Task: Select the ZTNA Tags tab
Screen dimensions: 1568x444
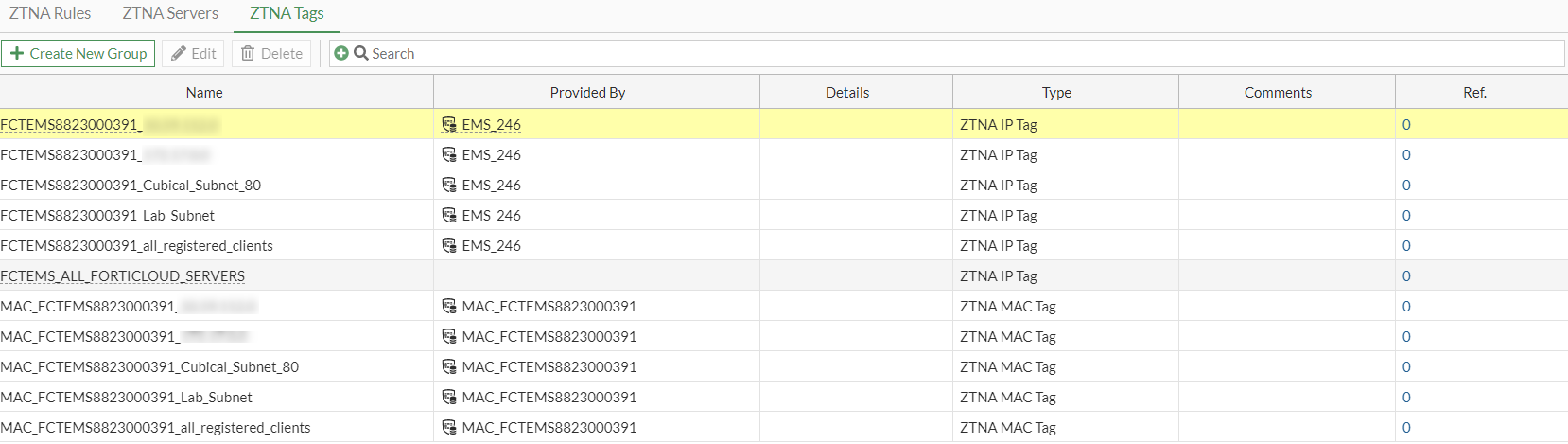Action: tap(287, 13)
